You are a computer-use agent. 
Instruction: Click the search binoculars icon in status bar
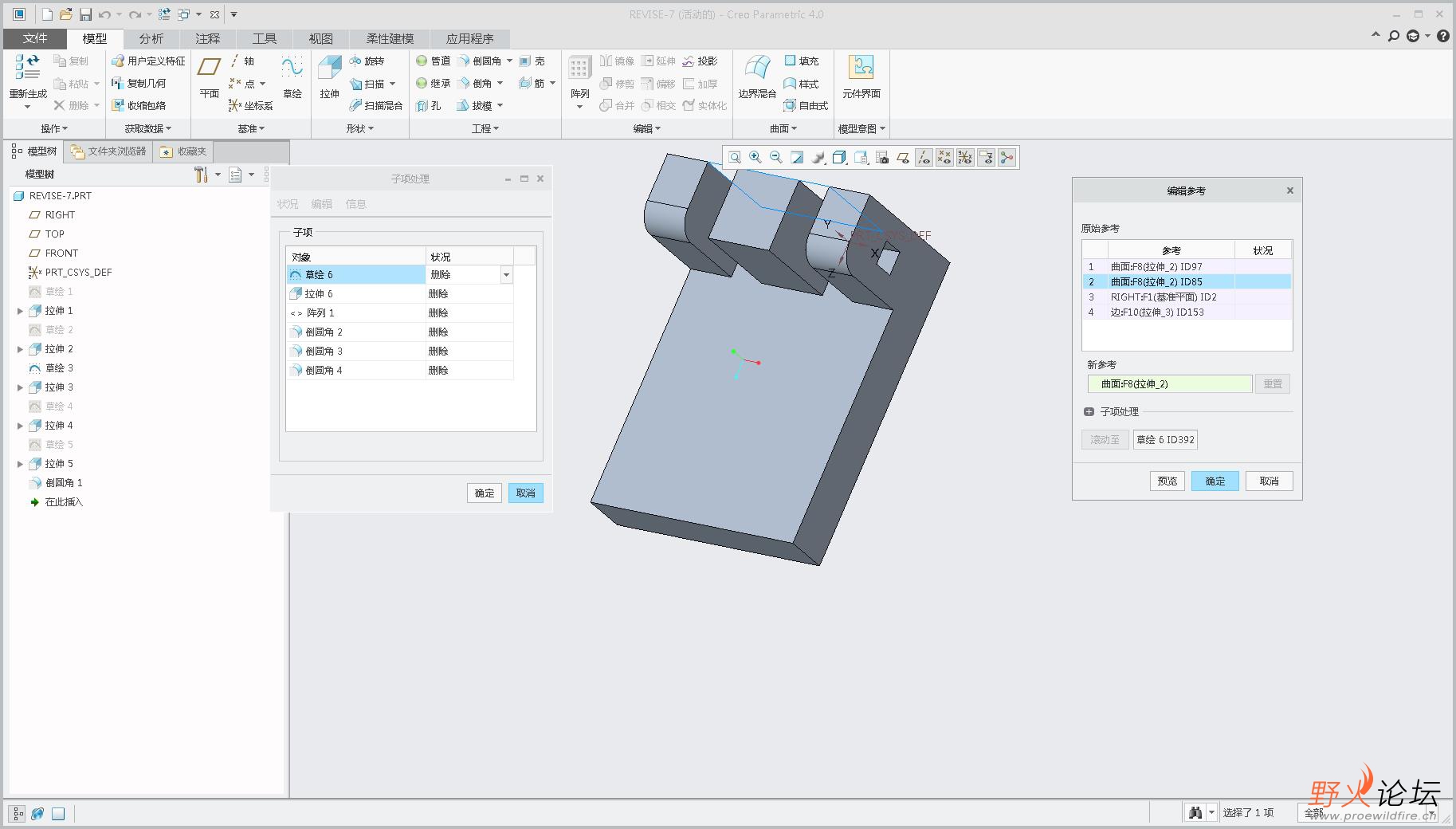point(1195,812)
